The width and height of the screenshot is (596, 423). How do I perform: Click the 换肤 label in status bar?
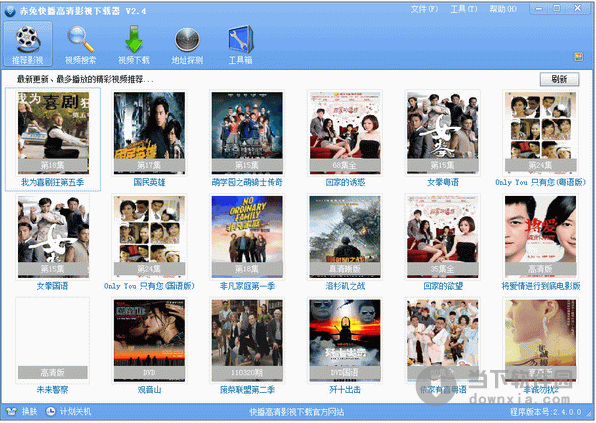point(29,411)
